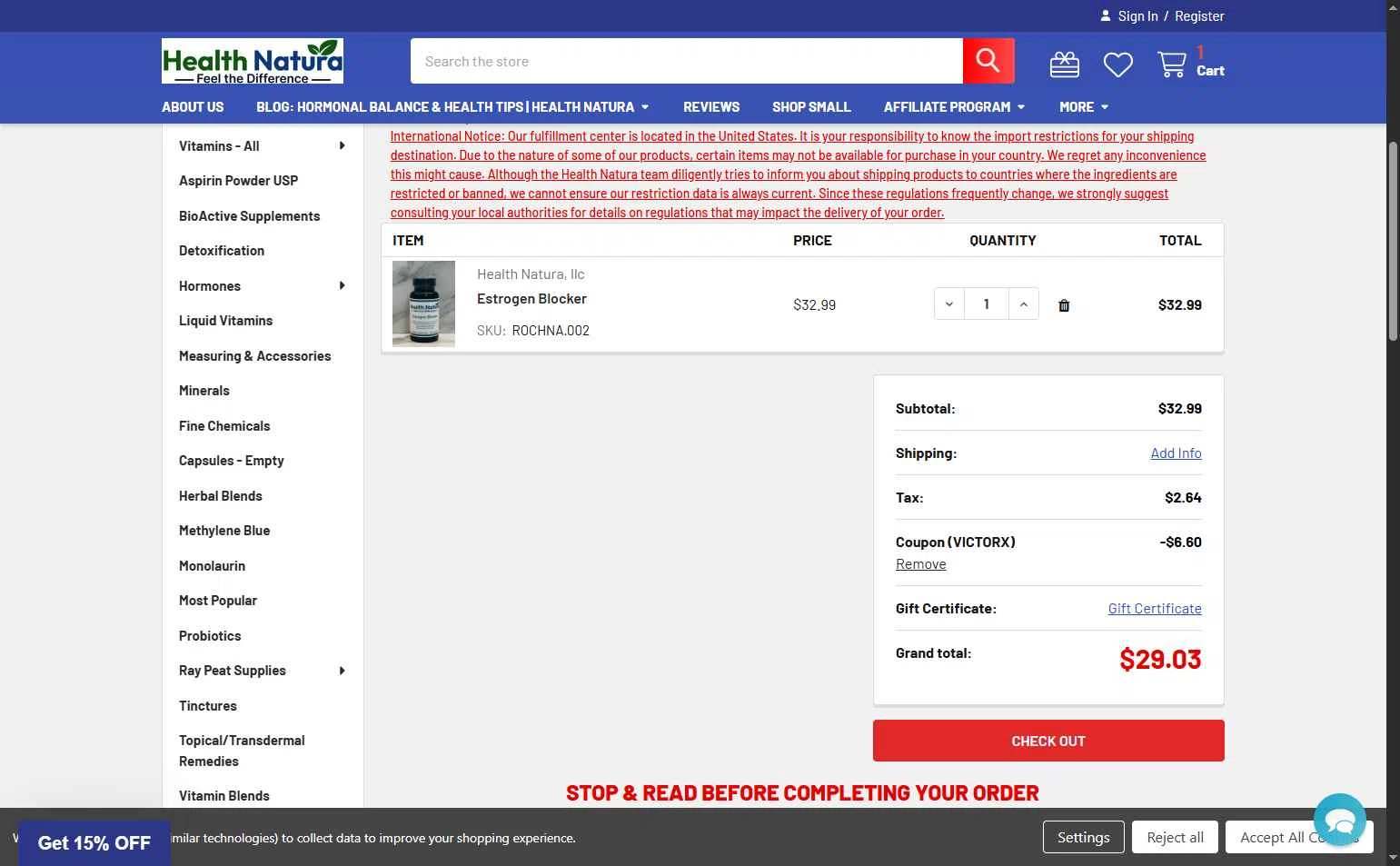Viewport: 1400px width, 866px height.
Task: Open the More dropdown menu
Action: pos(1084,107)
